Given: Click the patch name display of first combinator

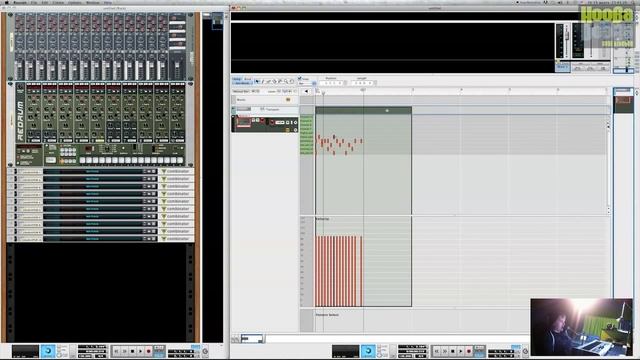Looking at the screenshot, I should point(93,171).
